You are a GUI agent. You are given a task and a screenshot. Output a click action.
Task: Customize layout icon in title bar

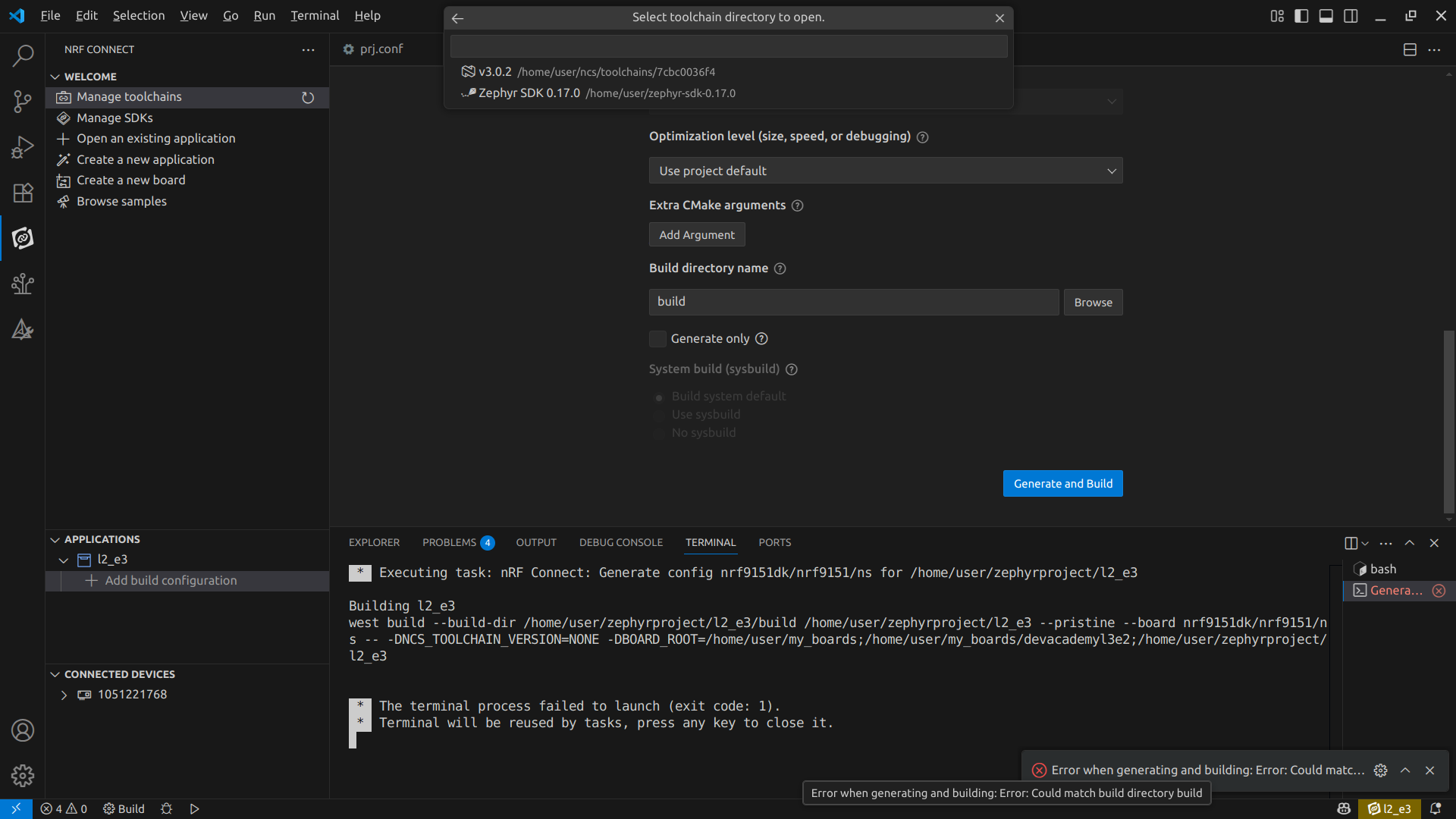pyautogui.click(x=1277, y=16)
